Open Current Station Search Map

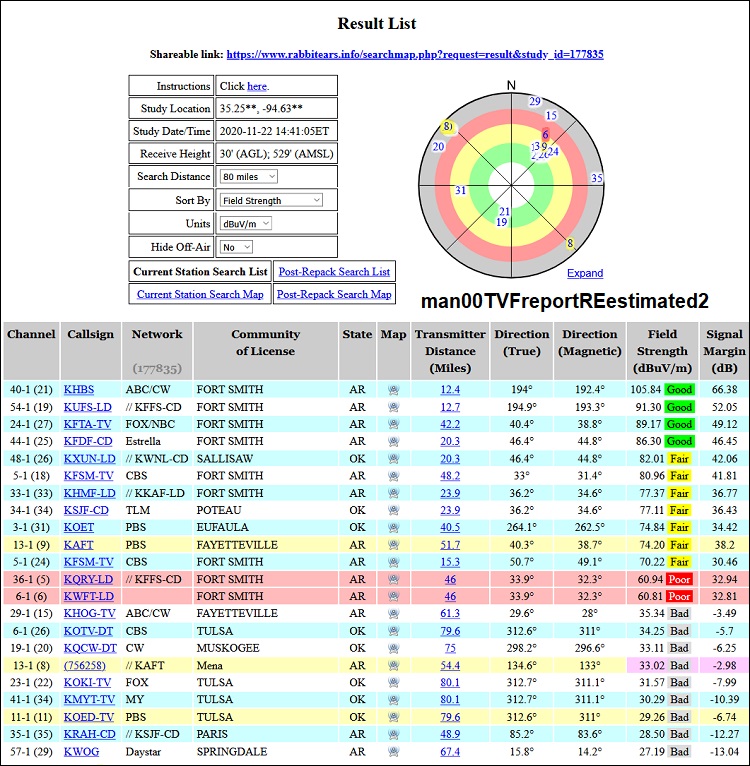pos(200,294)
